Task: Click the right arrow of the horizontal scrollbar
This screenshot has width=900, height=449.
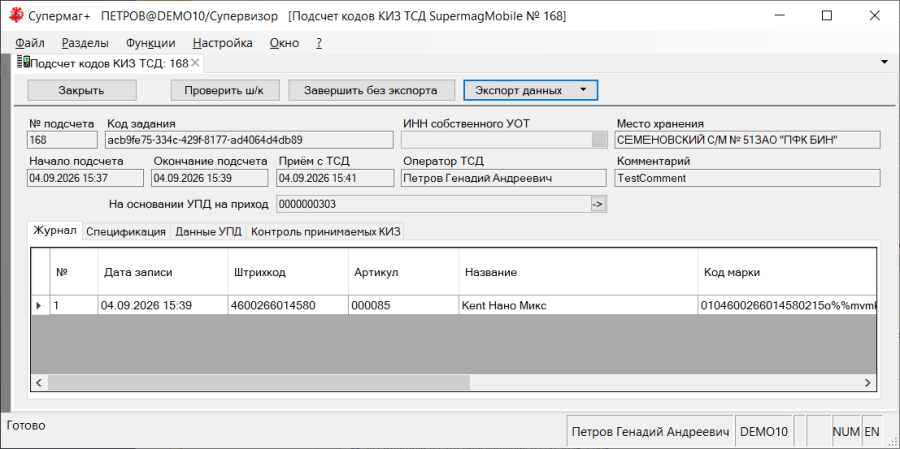Action: pos(868,382)
